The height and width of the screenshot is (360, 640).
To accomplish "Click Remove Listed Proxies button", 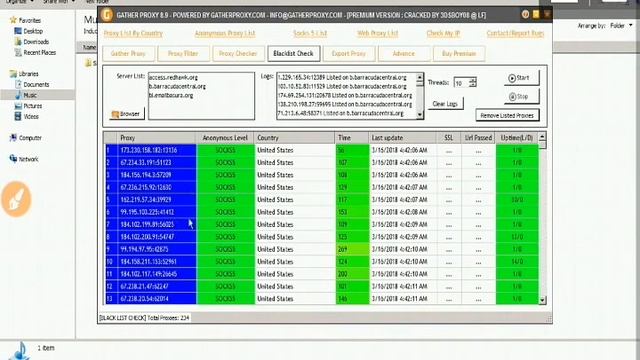I will click(507, 116).
